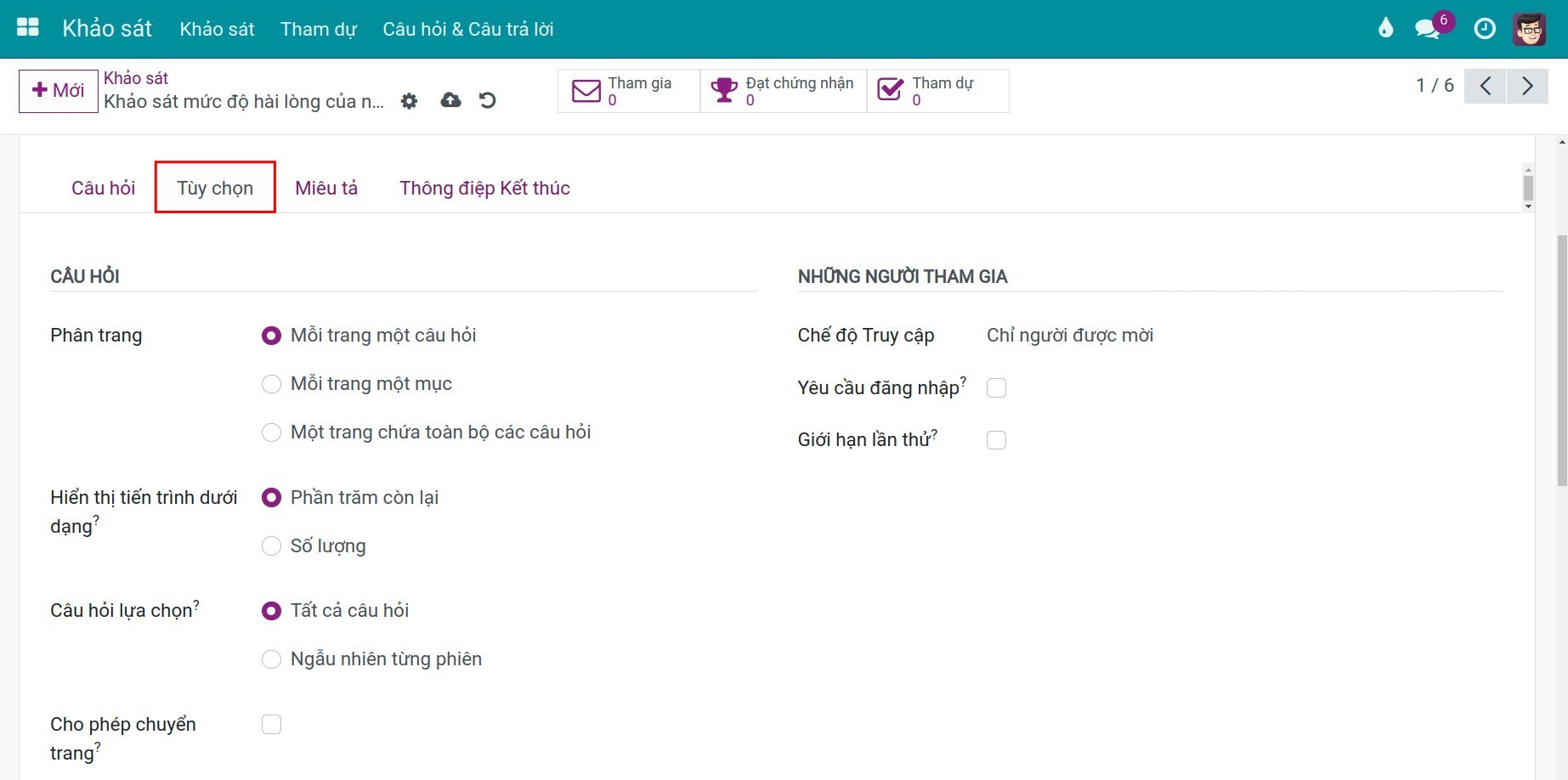Click the 1 / 6 pager counter
Image resolution: width=1568 pixels, height=780 pixels.
click(1435, 86)
